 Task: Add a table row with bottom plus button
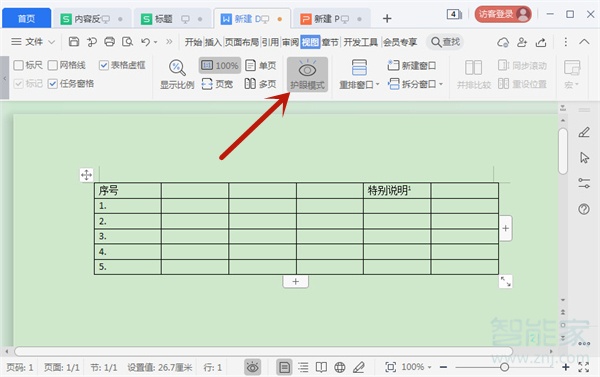(295, 282)
